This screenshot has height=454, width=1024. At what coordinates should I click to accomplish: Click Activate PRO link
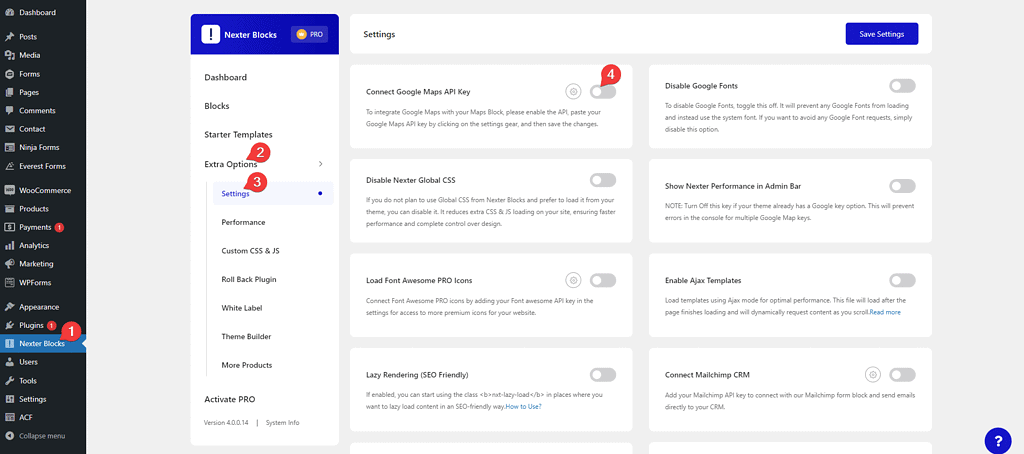[x=230, y=399]
